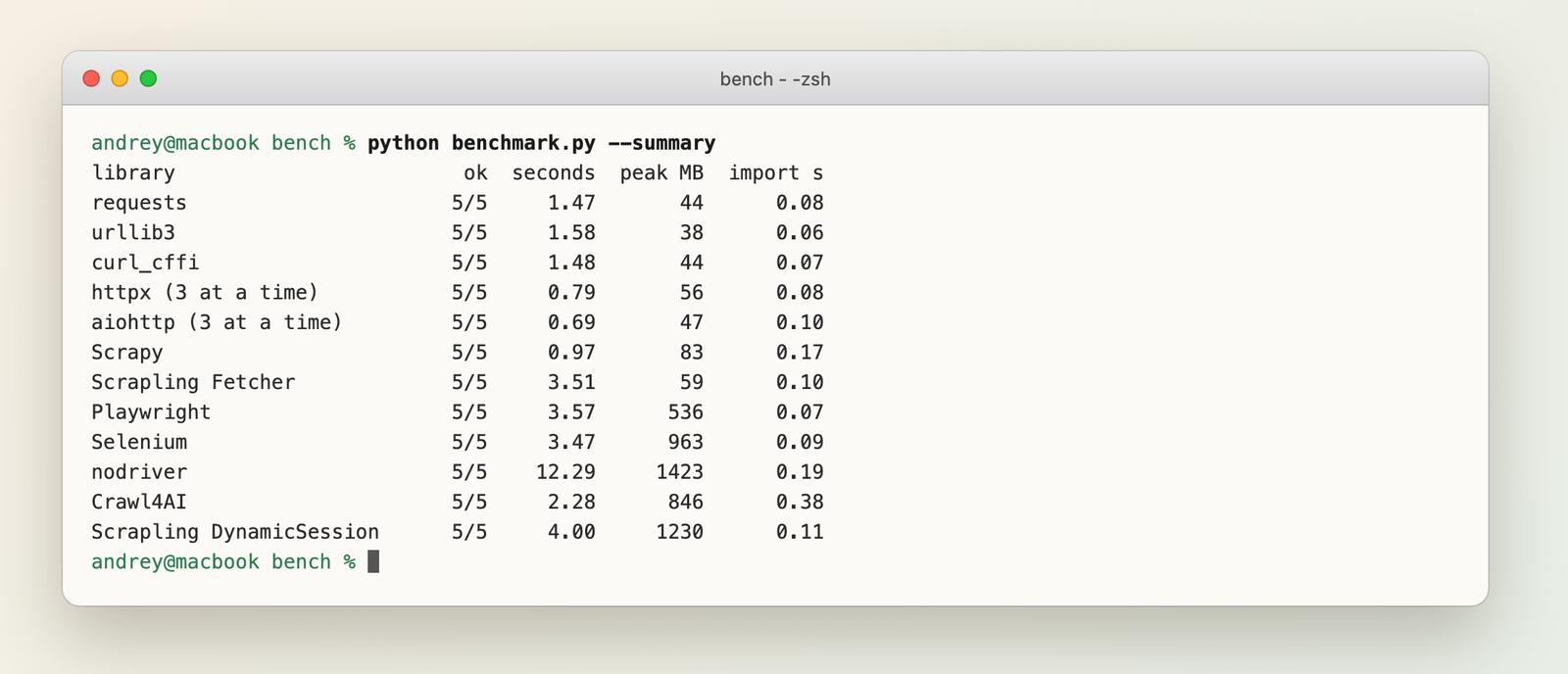Image resolution: width=1568 pixels, height=674 pixels.
Task: Click the 'peak MB' column header
Action: [661, 173]
